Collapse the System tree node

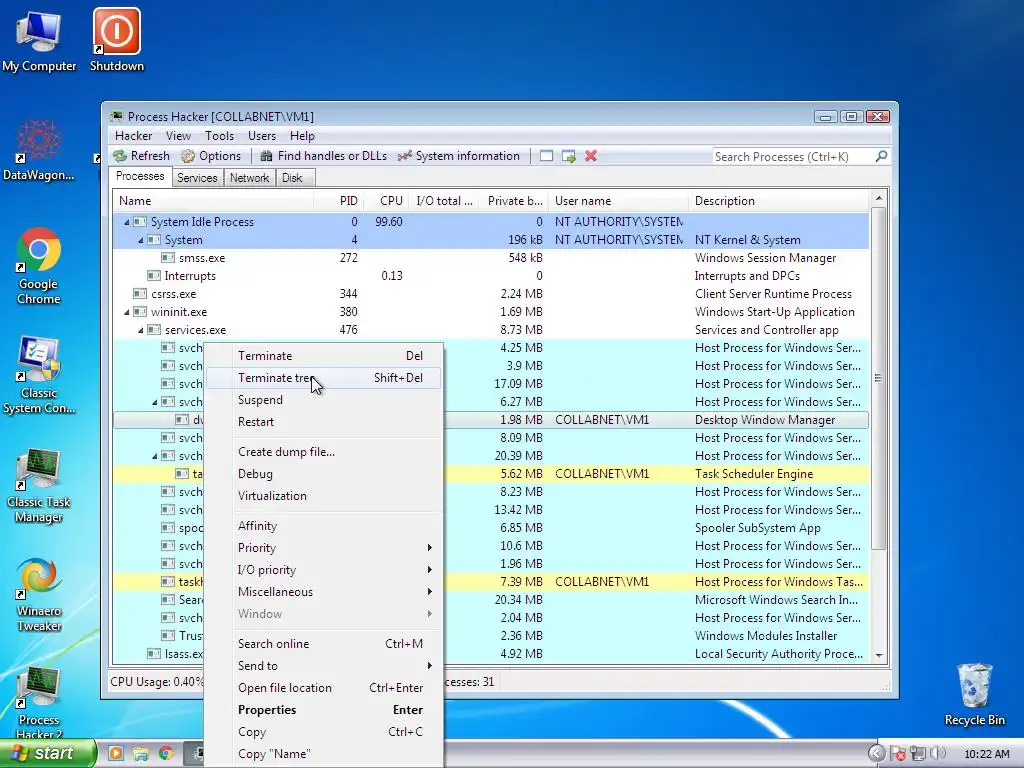pos(140,240)
